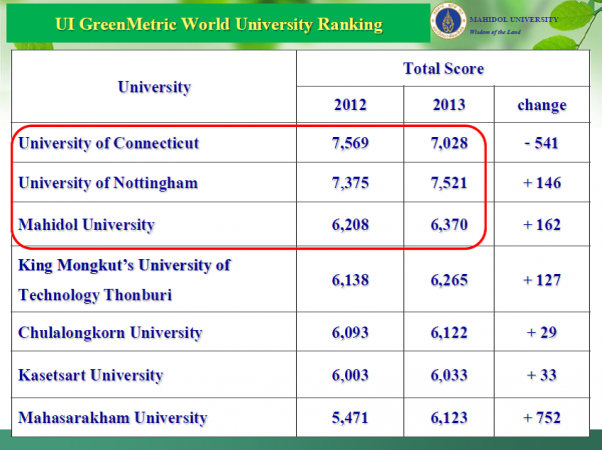602x450 pixels.
Task: Click the 2013 column header
Action: tap(449, 105)
